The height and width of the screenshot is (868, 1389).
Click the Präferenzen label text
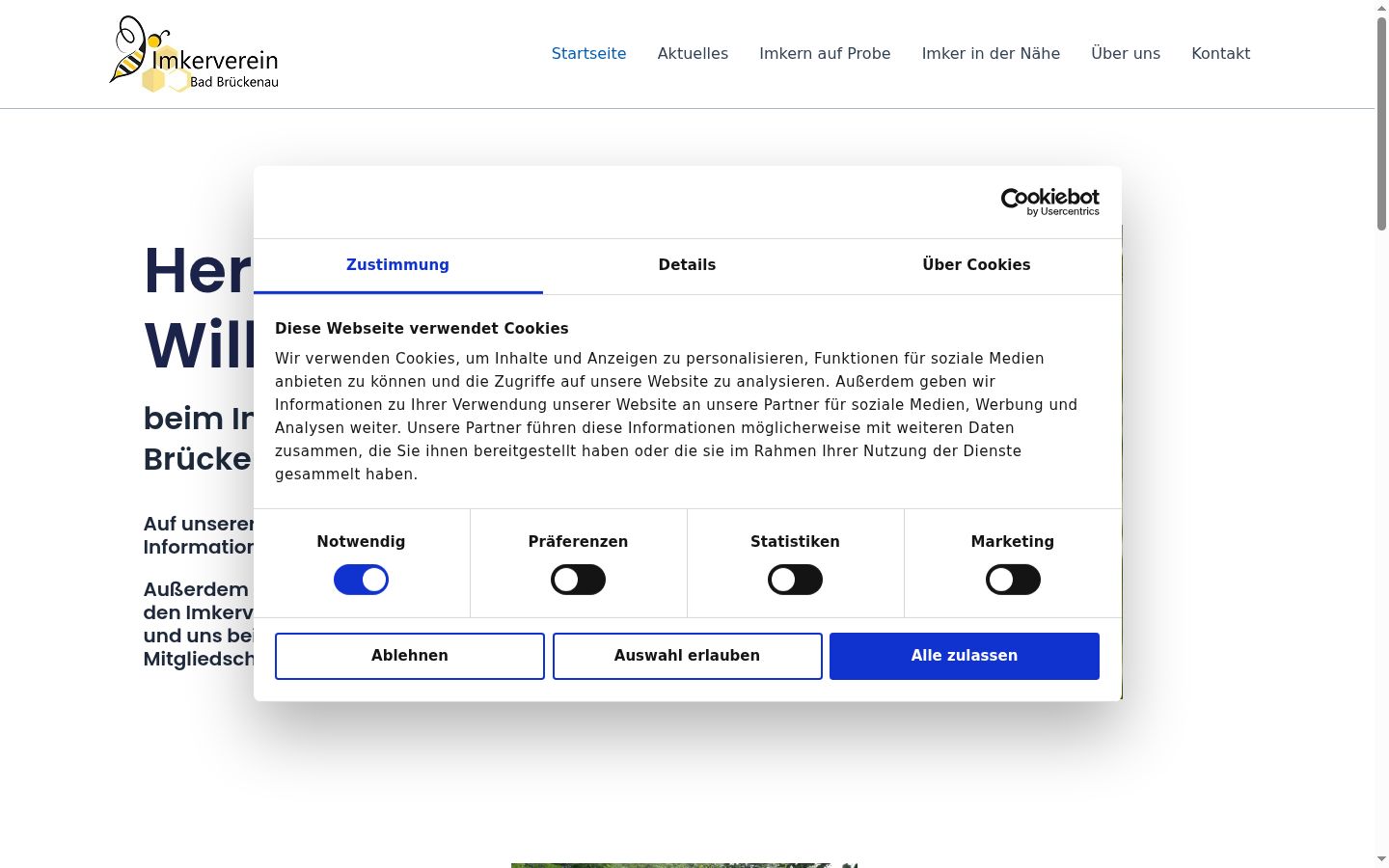[578, 542]
